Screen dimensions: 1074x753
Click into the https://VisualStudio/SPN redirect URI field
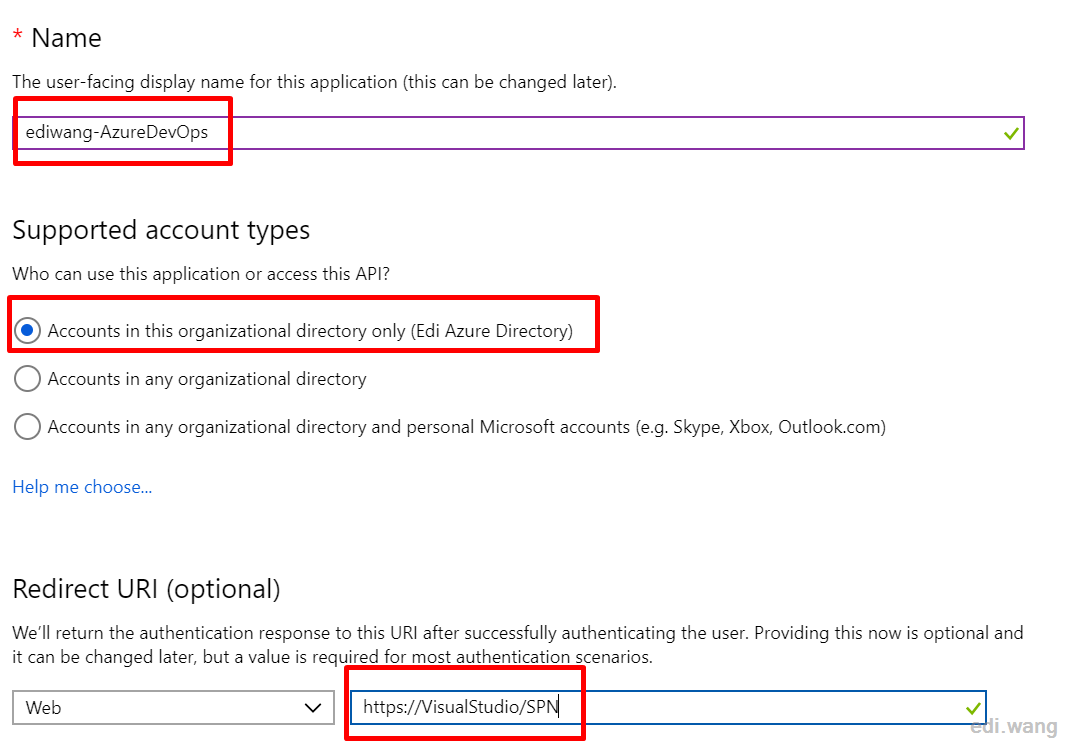669,707
